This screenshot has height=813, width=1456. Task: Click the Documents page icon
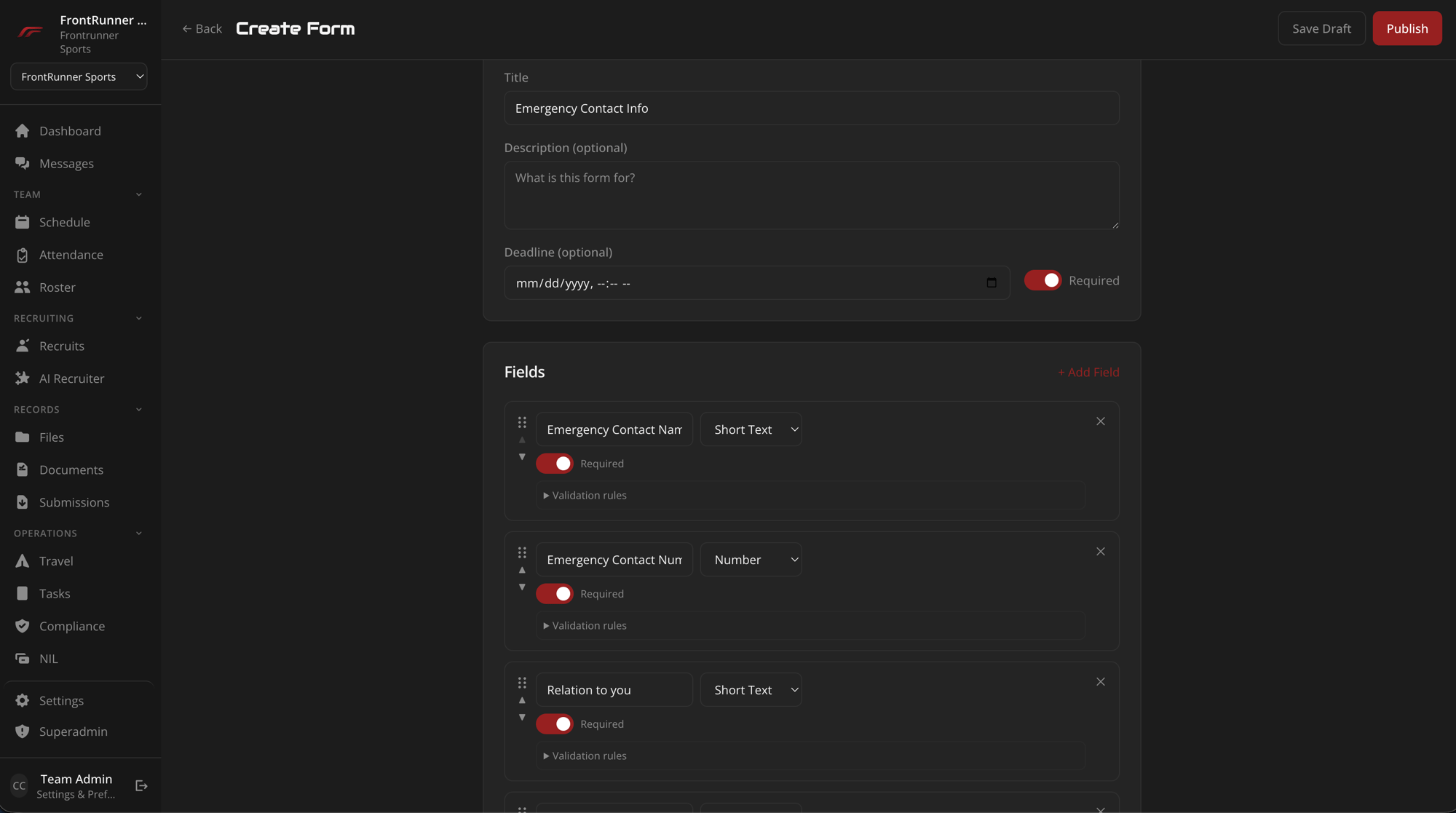[x=23, y=469]
